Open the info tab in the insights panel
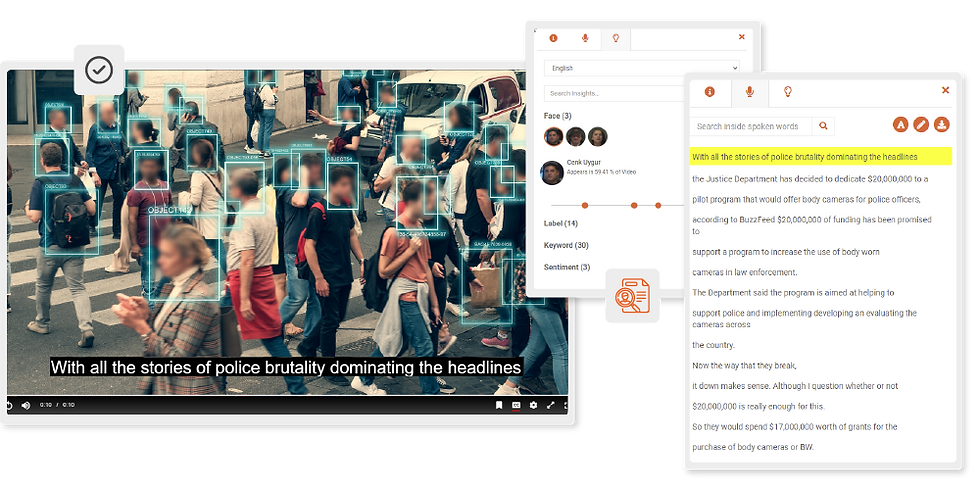 click(x=553, y=38)
